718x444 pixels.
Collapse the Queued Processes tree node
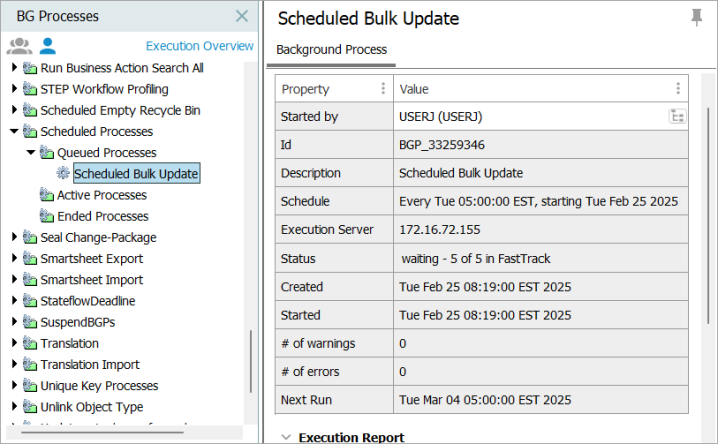(31, 152)
